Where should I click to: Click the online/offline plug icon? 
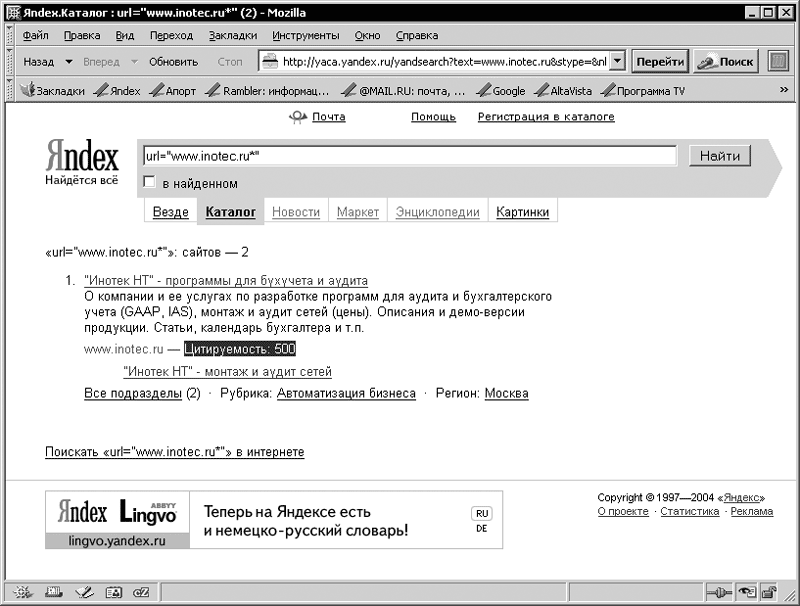tap(719, 592)
